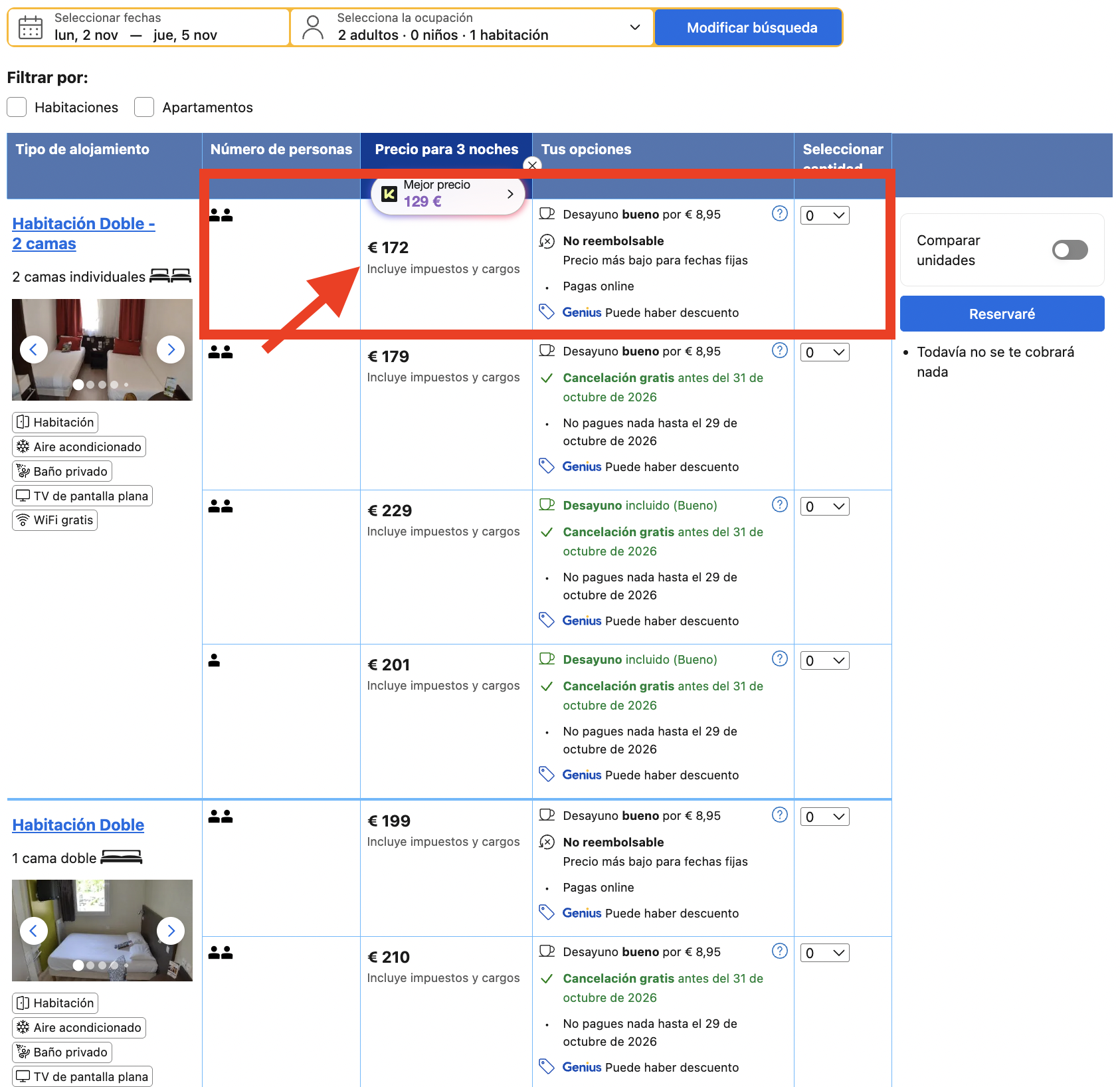Open Habitación Doble - 2 camas link
Image resolution: width=1120 pixels, height=1087 pixels.
point(84,233)
